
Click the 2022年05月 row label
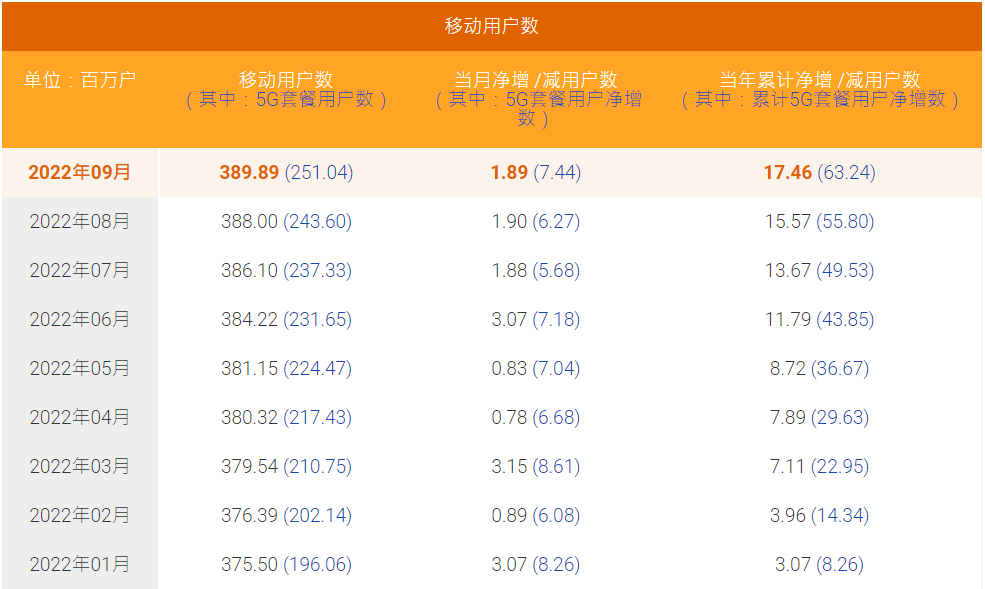[80, 368]
